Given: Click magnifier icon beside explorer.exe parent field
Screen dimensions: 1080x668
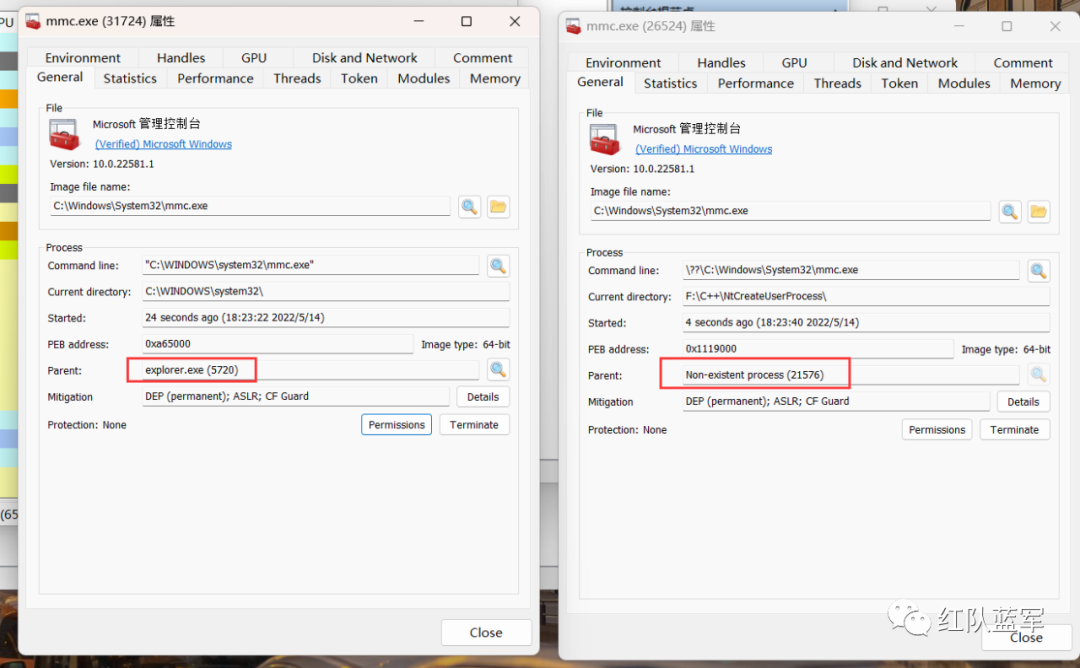Looking at the screenshot, I should [498, 370].
